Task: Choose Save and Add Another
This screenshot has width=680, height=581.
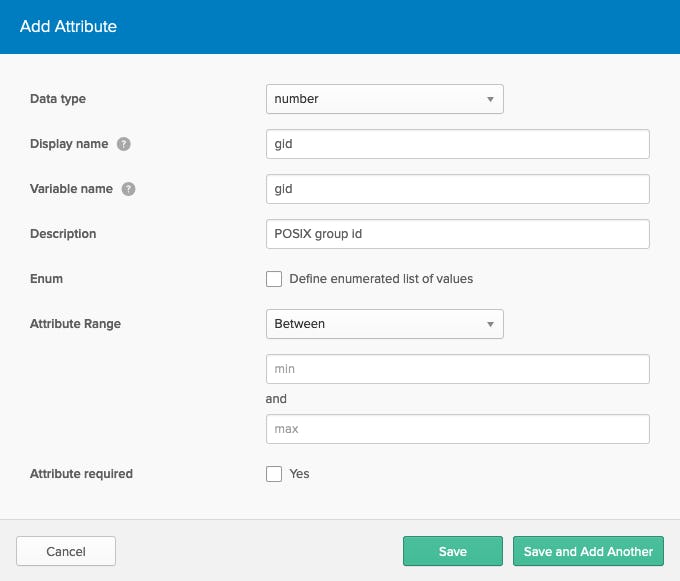Action: 588,551
